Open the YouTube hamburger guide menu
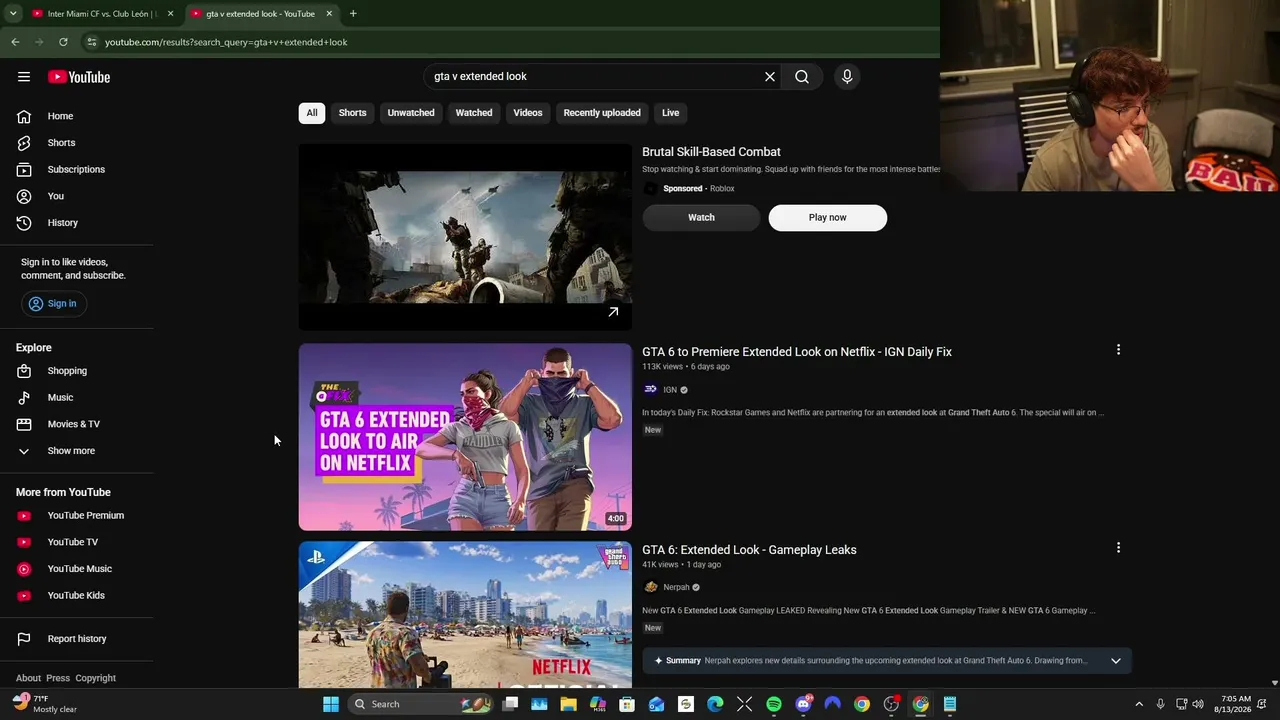The image size is (1280, 720). 24,77
